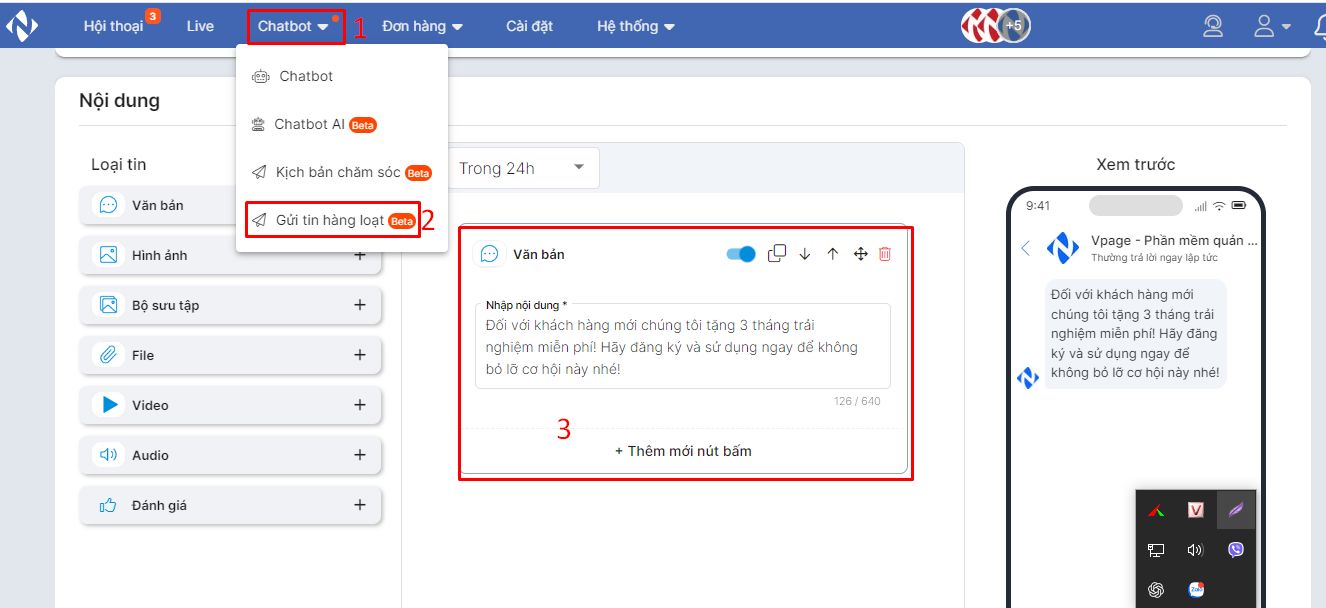Expand the Hệ thống menu

[x=634, y=26]
